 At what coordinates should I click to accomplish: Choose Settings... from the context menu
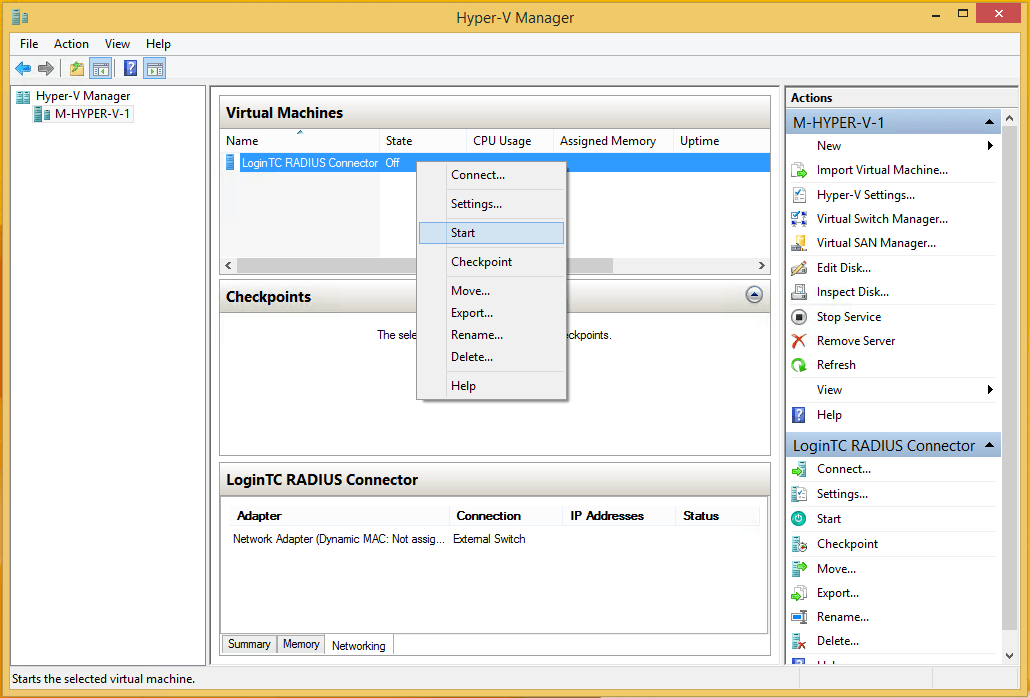point(491,204)
